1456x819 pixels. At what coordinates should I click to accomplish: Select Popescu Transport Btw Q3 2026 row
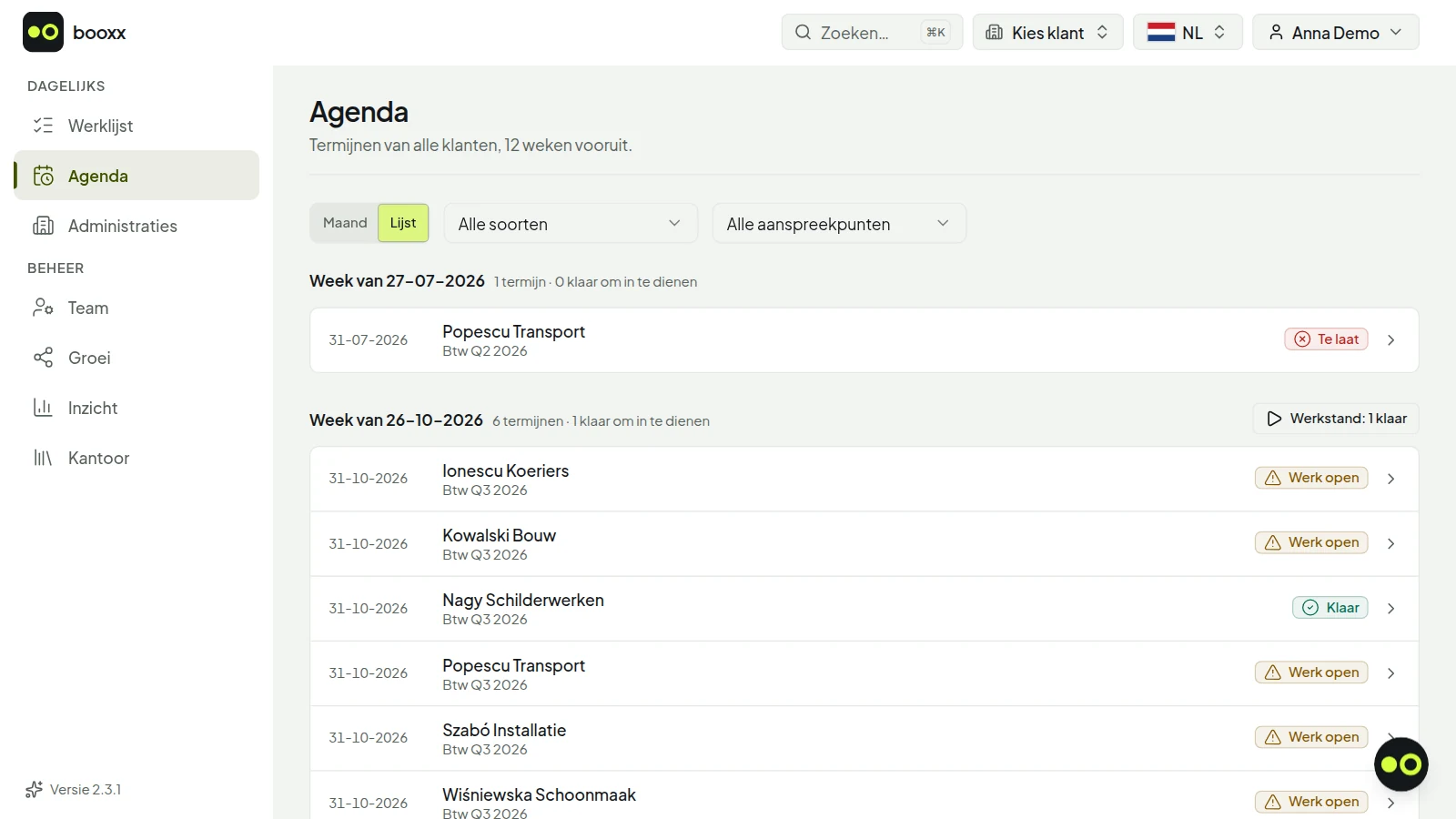[864, 673]
